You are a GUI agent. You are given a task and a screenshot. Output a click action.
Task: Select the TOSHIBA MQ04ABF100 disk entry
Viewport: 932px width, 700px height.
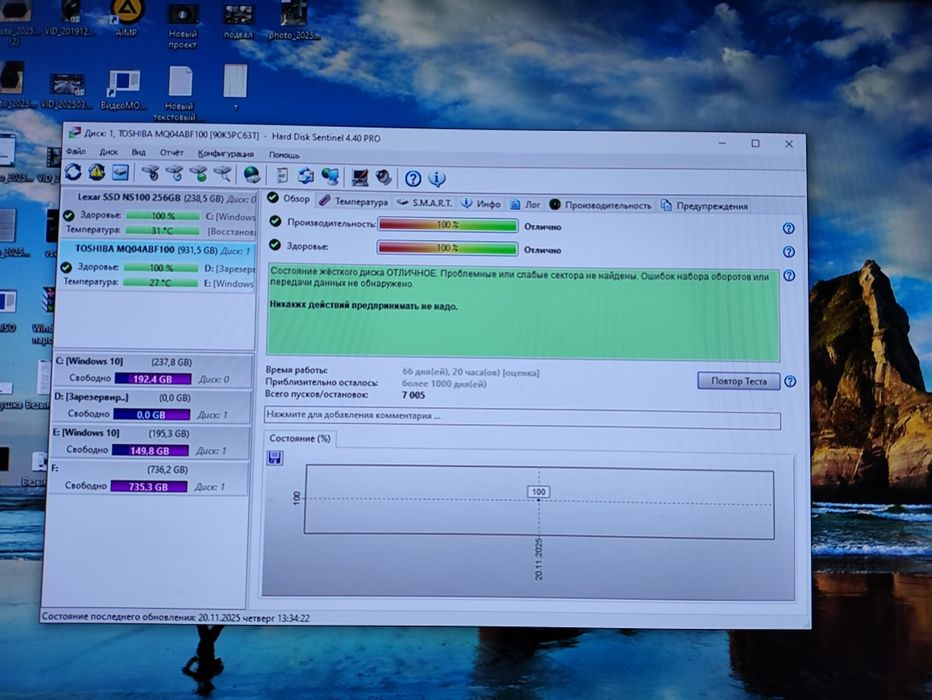click(x=158, y=266)
